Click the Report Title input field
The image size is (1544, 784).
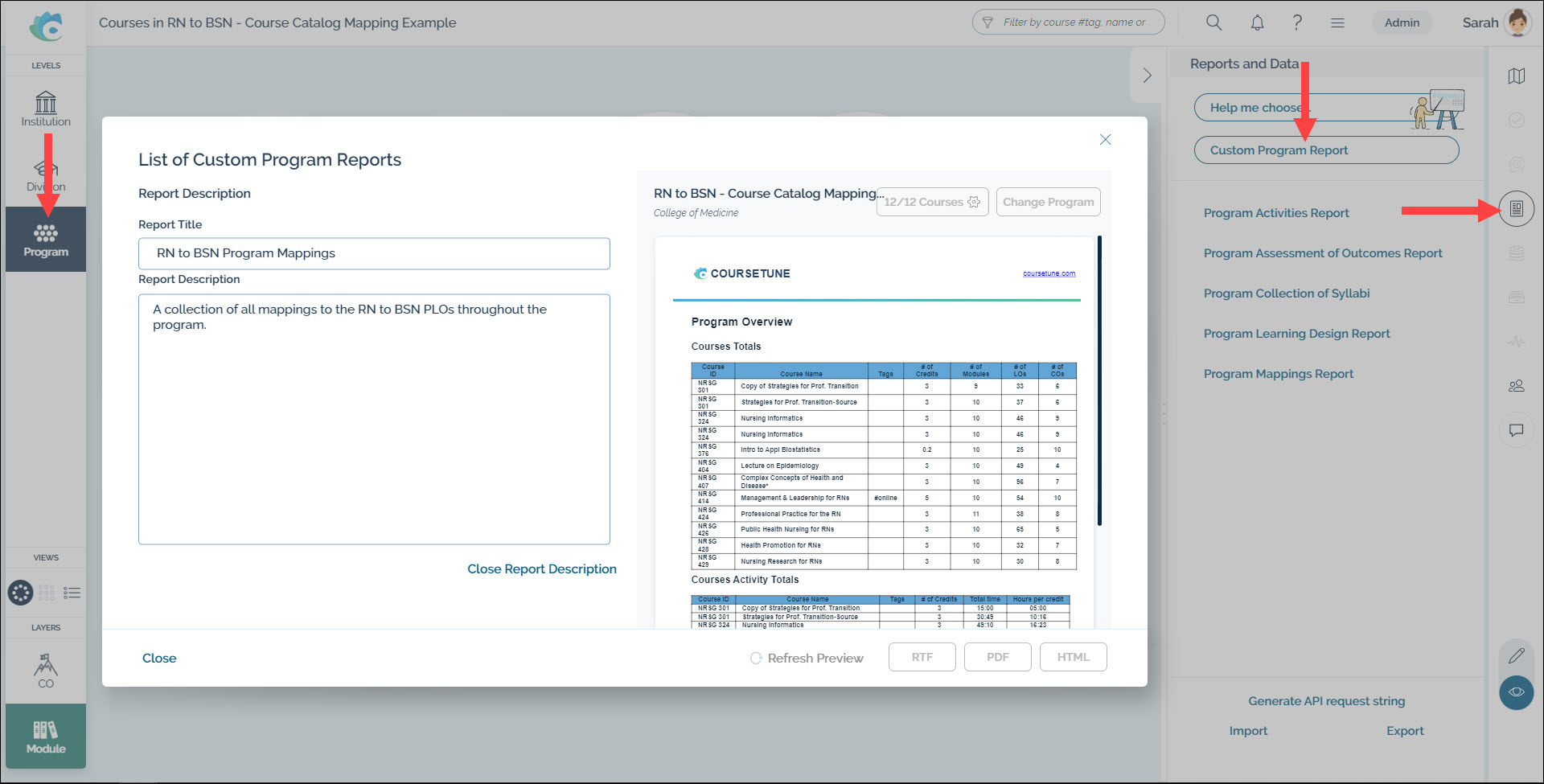tap(374, 253)
